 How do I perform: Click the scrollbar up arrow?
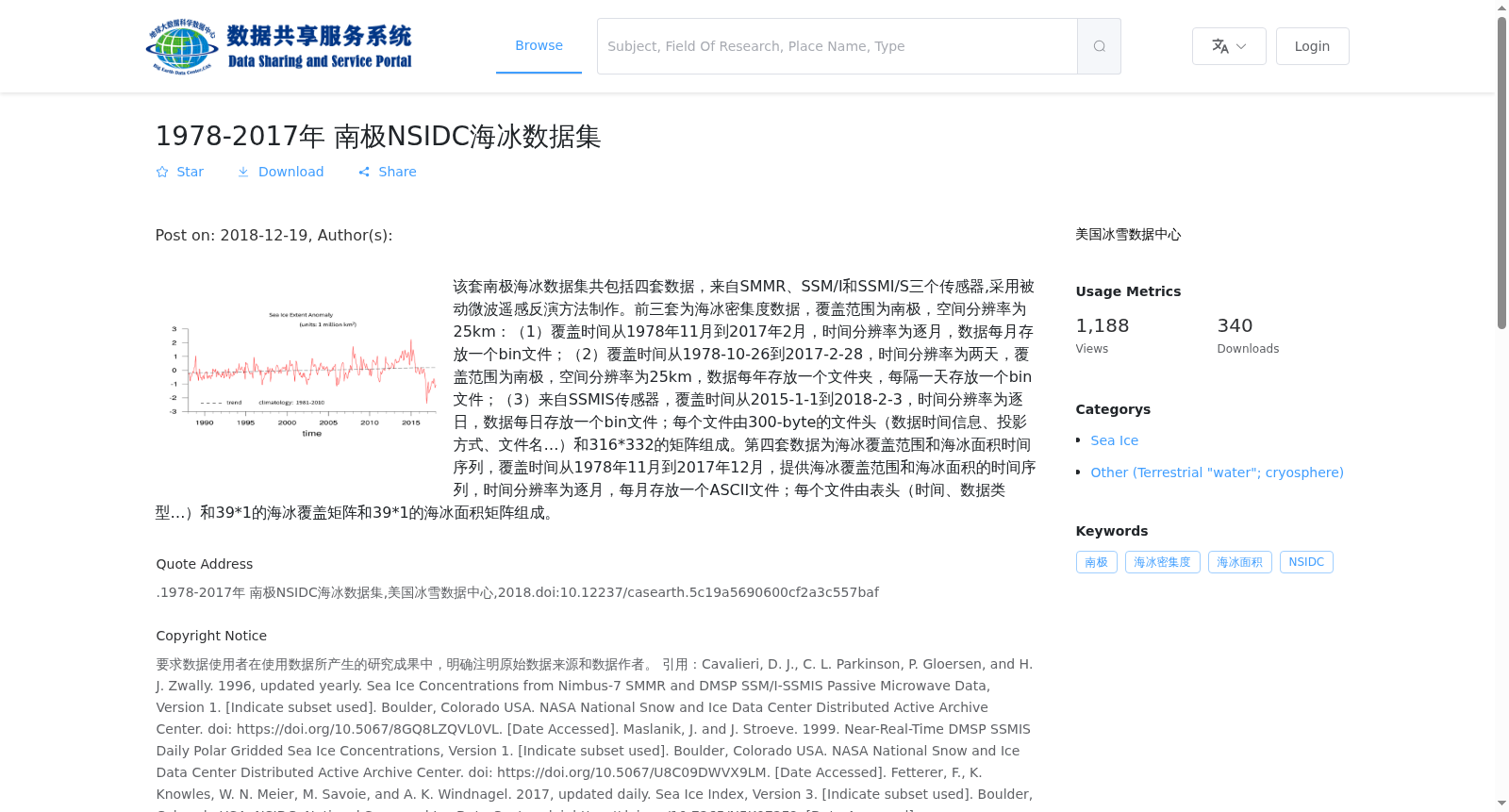click(1501, 8)
